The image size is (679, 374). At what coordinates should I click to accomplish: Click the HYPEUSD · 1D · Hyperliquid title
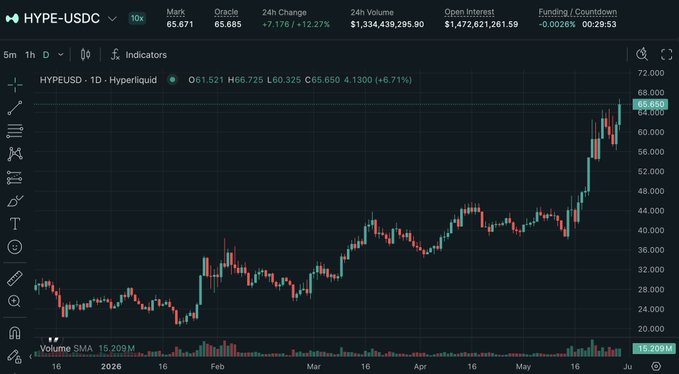(98, 80)
